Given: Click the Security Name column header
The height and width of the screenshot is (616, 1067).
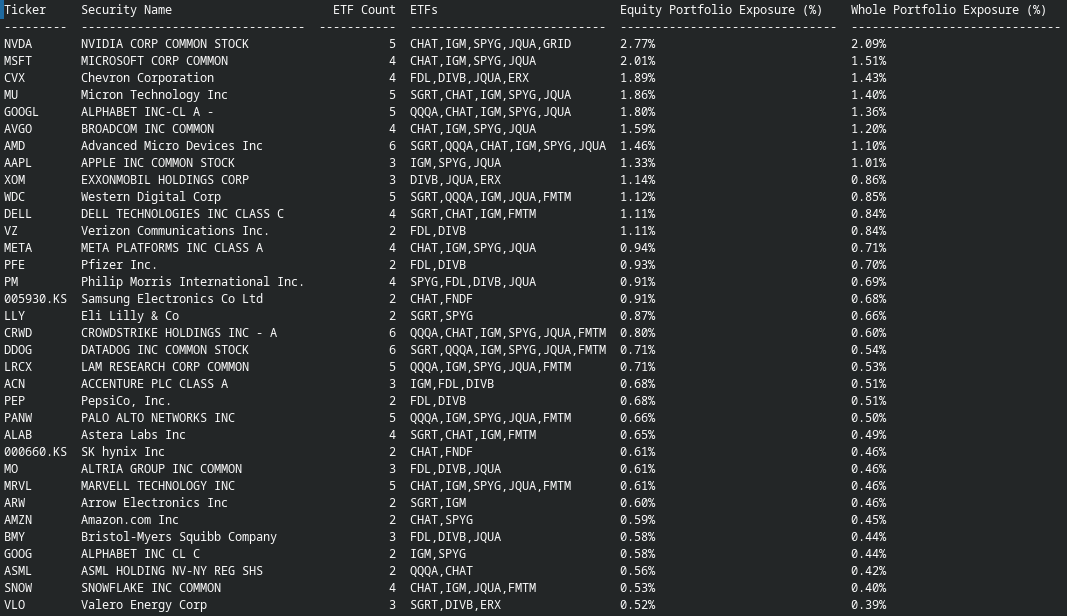Looking at the screenshot, I should (127, 10).
